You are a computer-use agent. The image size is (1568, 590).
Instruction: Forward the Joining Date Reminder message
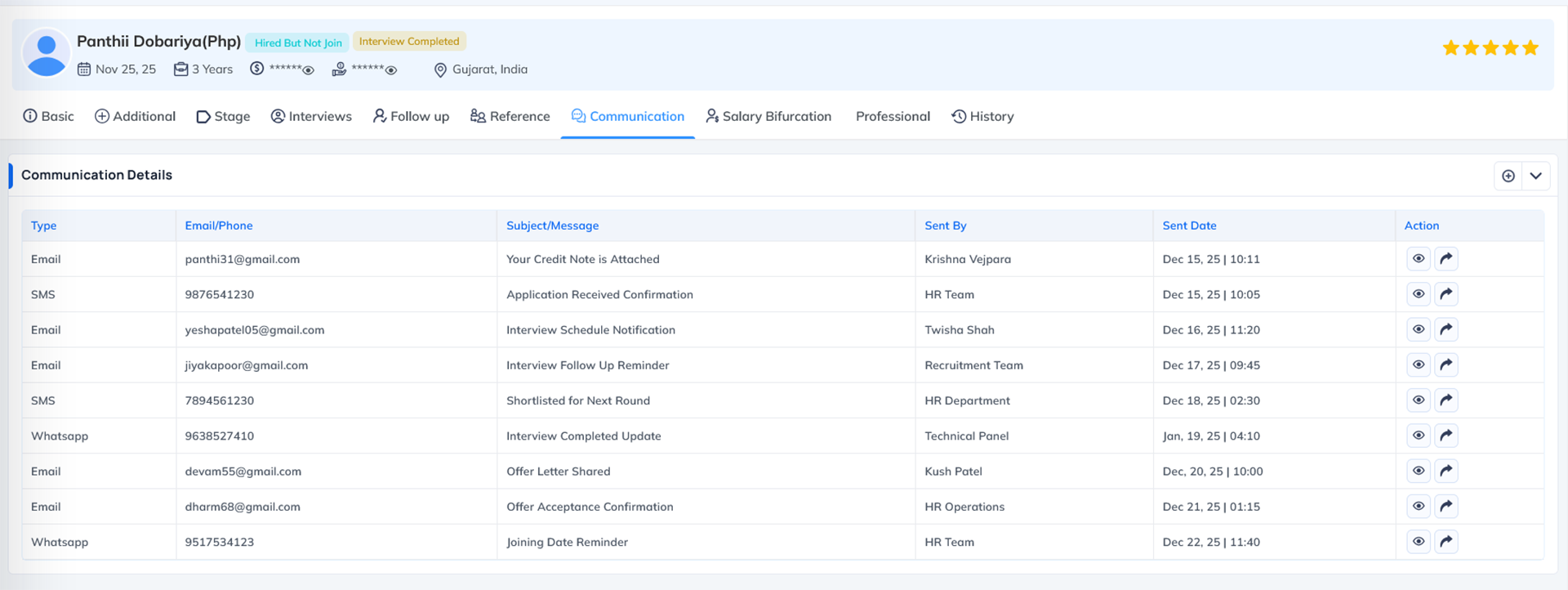(x=1445, y=542)
